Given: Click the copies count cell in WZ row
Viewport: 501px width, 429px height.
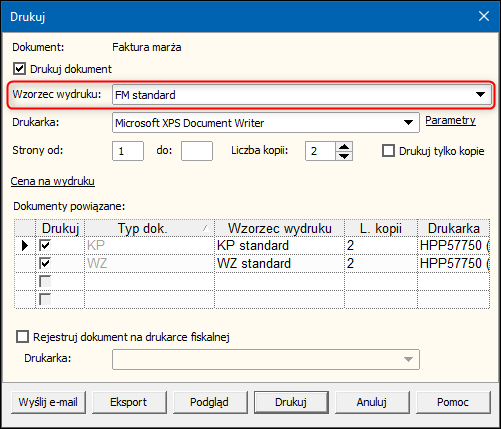Looking at the screenshot, I should [381, 264].
